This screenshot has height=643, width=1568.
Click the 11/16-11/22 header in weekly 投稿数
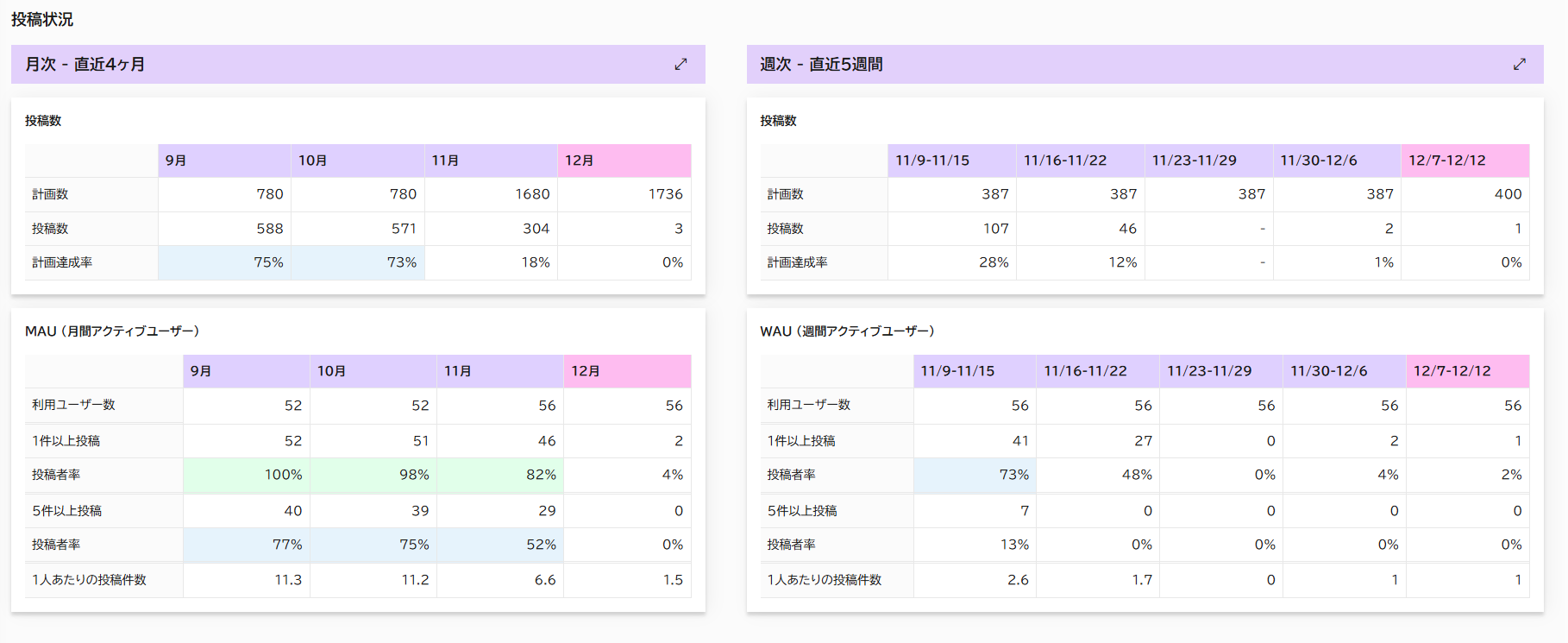[x=1081, y=161]
